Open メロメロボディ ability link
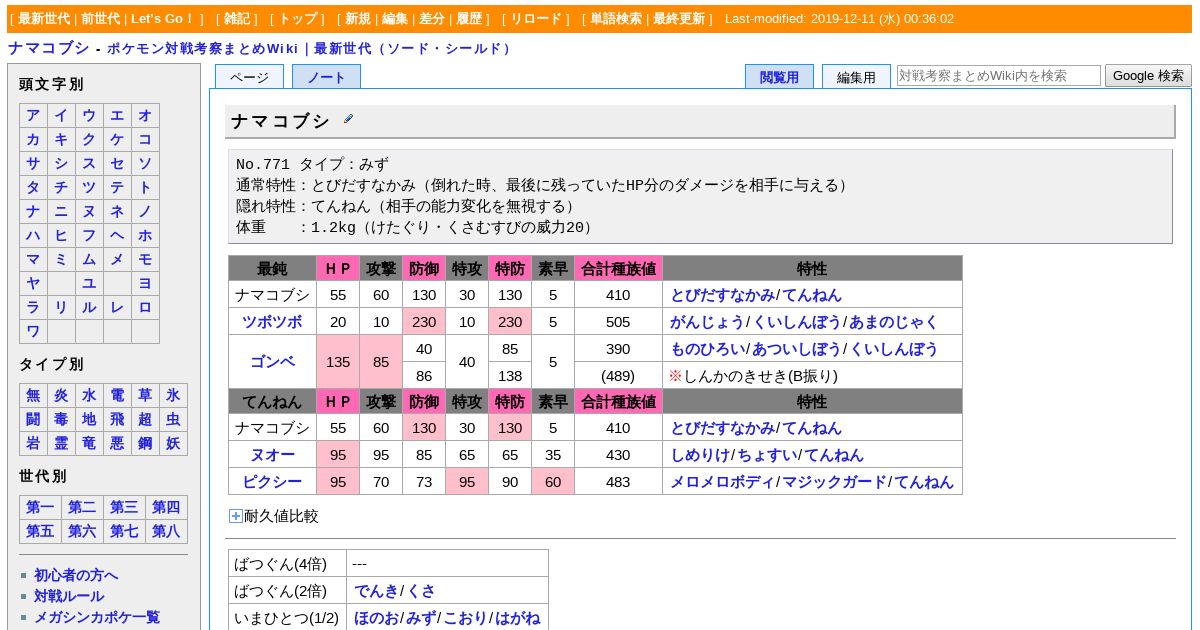The width and height of the screenshot is (1200, 630). coord(722,482)
